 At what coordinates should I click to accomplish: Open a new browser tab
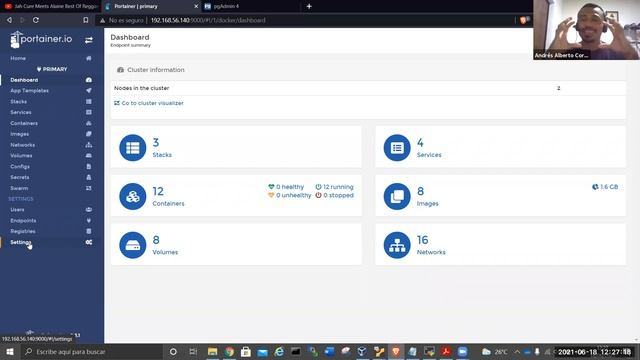(x=309, y=7)
